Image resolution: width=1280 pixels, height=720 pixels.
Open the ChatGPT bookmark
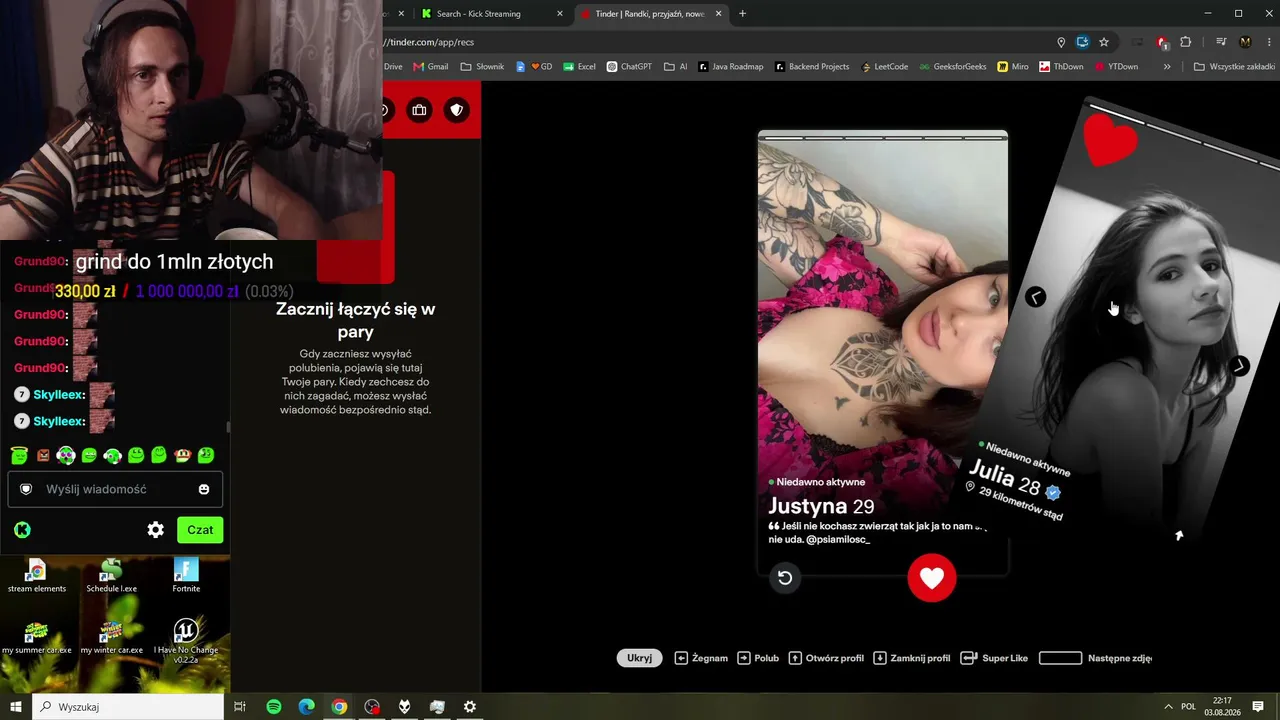629,67
